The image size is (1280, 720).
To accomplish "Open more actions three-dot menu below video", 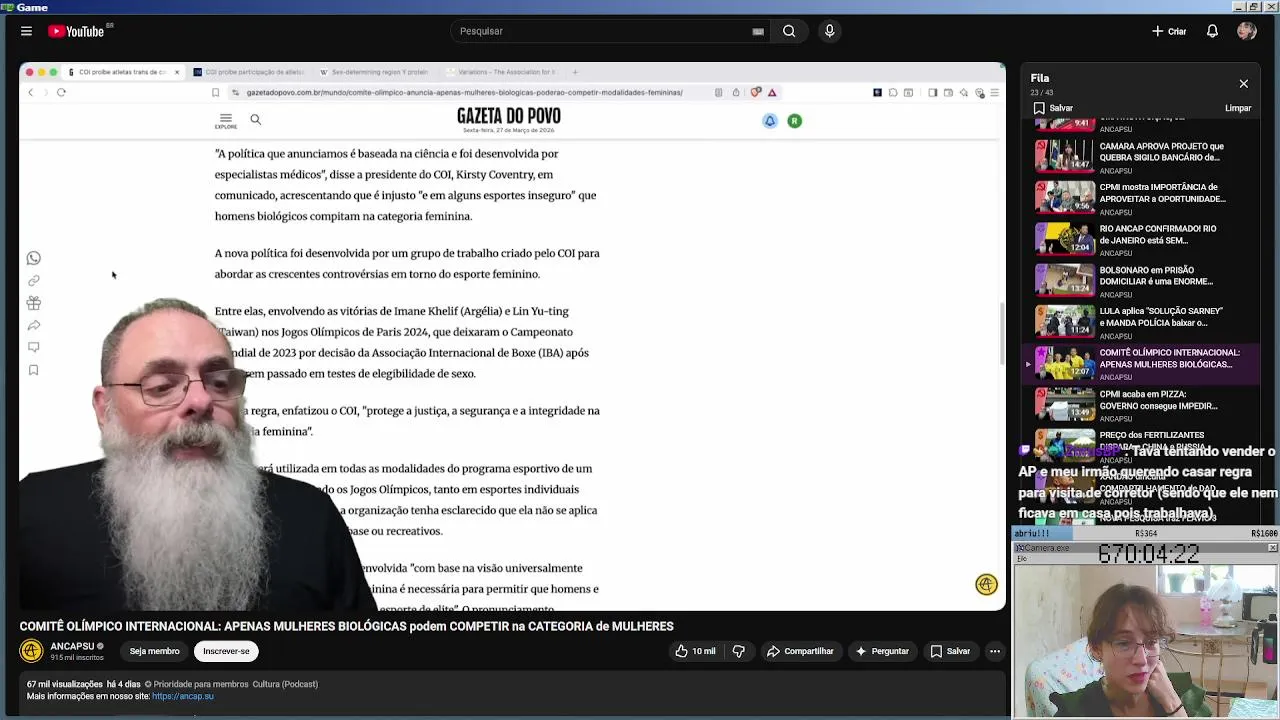I will click(995, 651).
